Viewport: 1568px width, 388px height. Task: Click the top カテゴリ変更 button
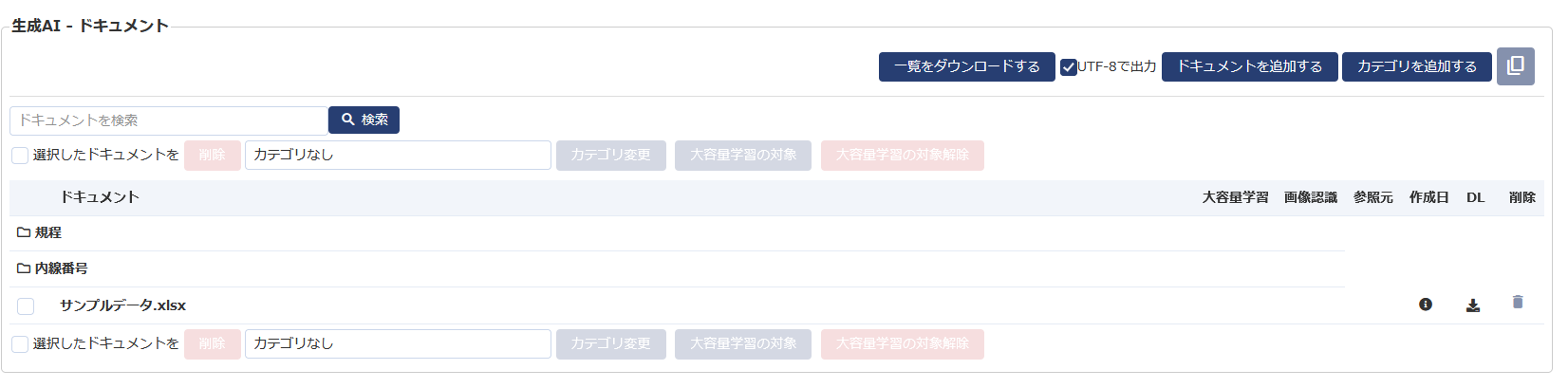coord(610,156)
